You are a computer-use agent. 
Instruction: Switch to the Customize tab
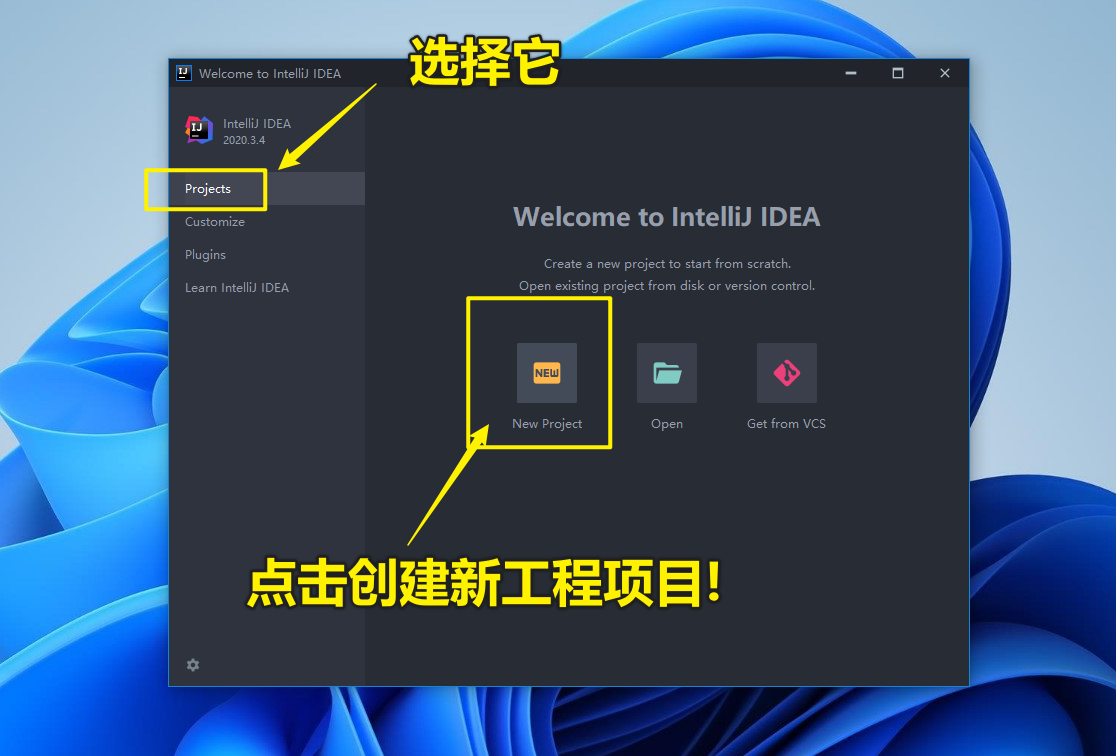(x=267, y=221)
